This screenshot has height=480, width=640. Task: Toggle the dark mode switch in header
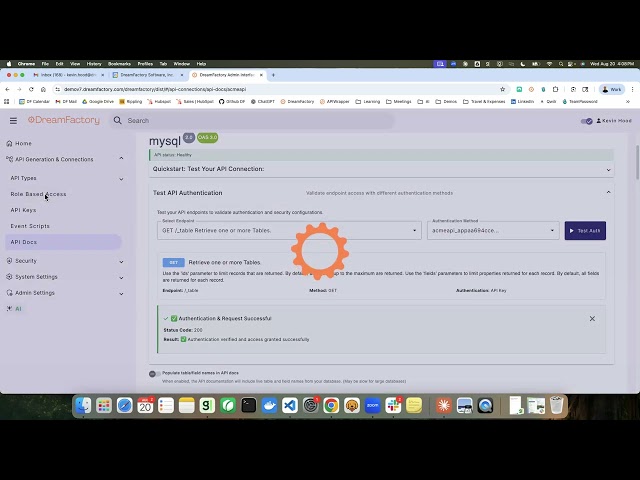click(x=587, y=121)
